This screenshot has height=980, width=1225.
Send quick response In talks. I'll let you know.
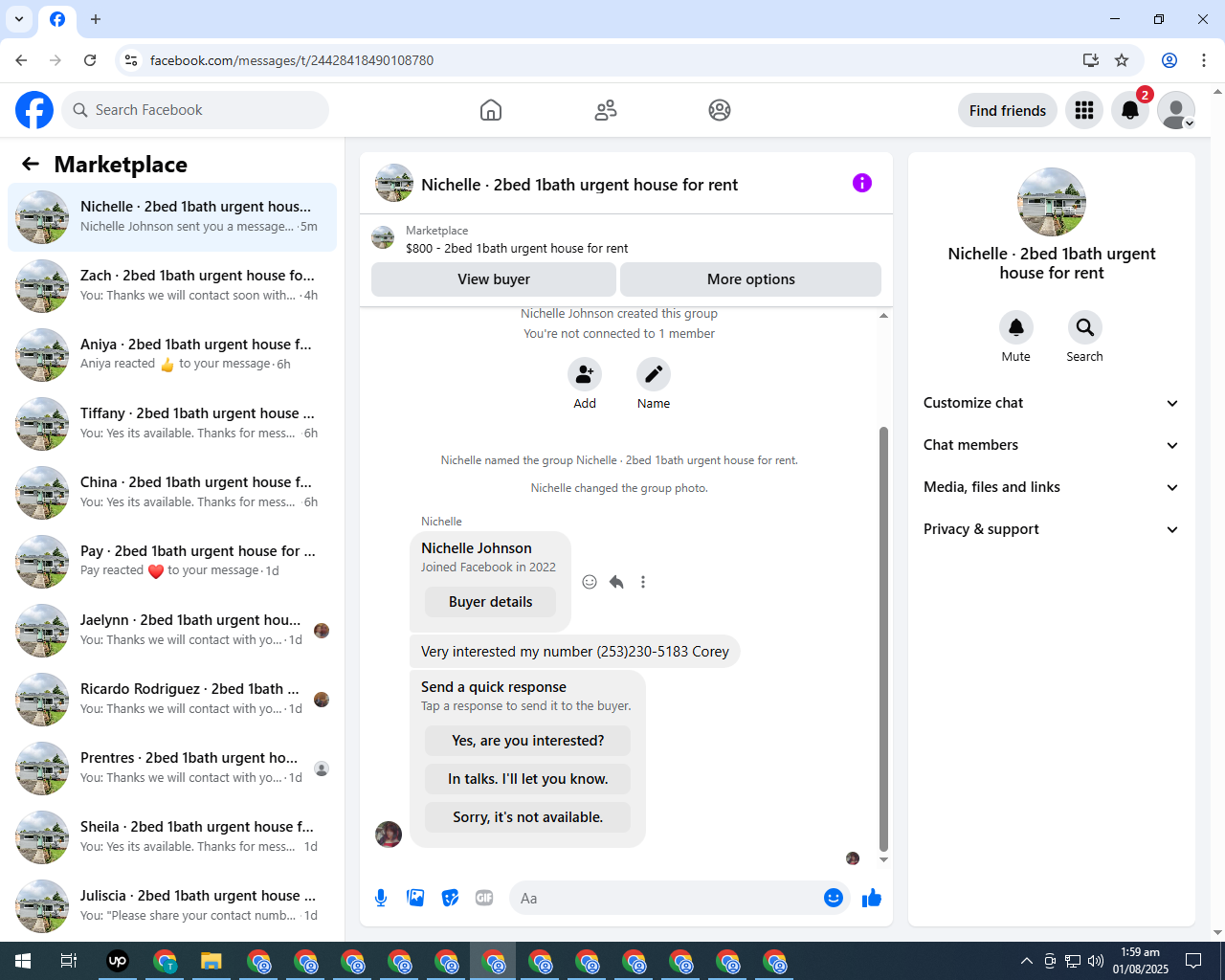[528, 779]
